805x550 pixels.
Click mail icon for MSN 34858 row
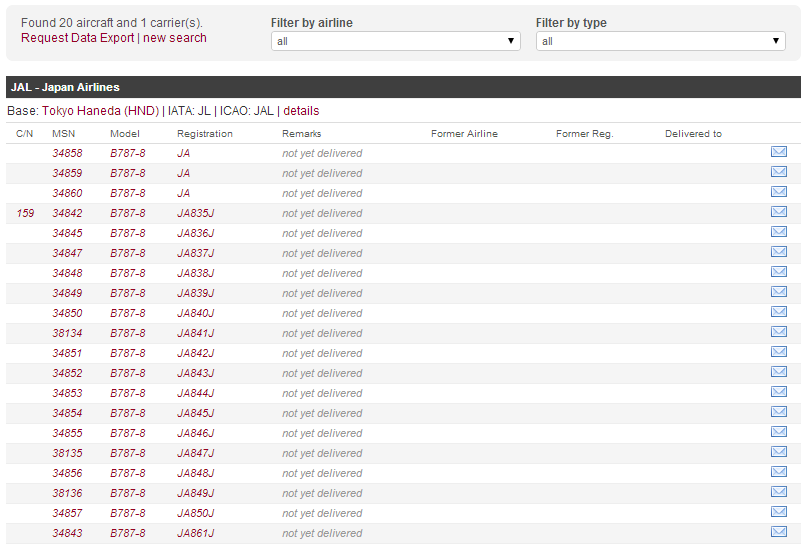coord(778,152)
